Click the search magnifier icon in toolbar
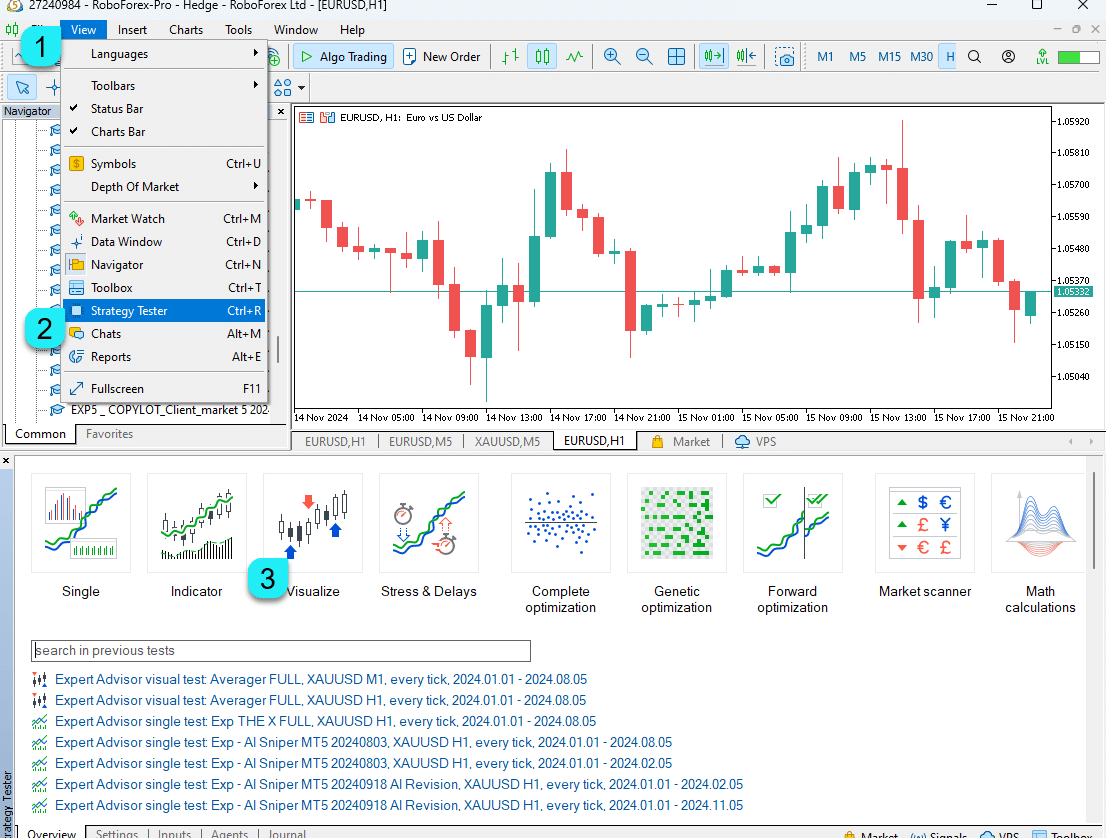Image resolution: width=1106 pixels, height=838 pixels. 974,57
